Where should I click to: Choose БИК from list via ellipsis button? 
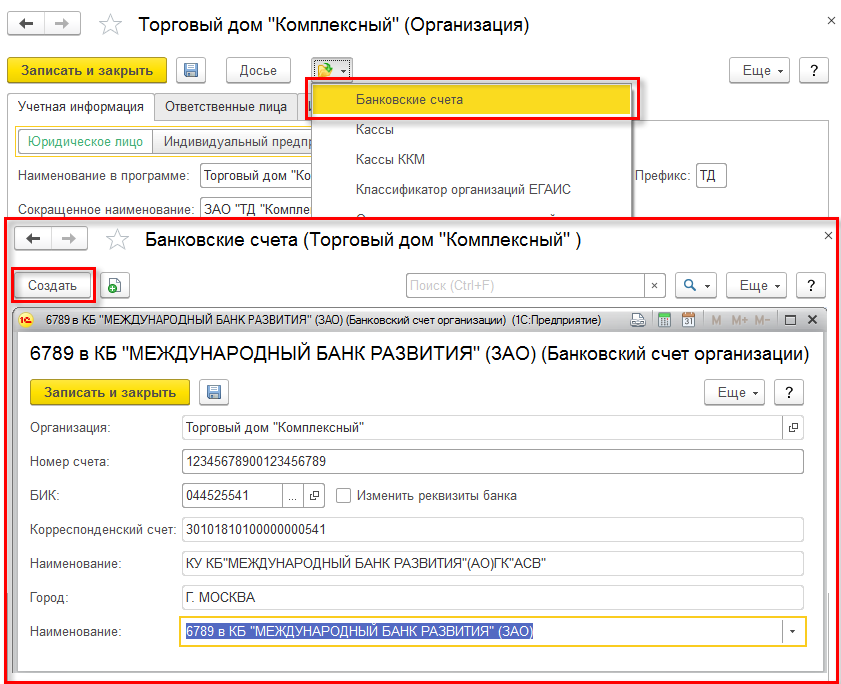[x=292, y=495]
